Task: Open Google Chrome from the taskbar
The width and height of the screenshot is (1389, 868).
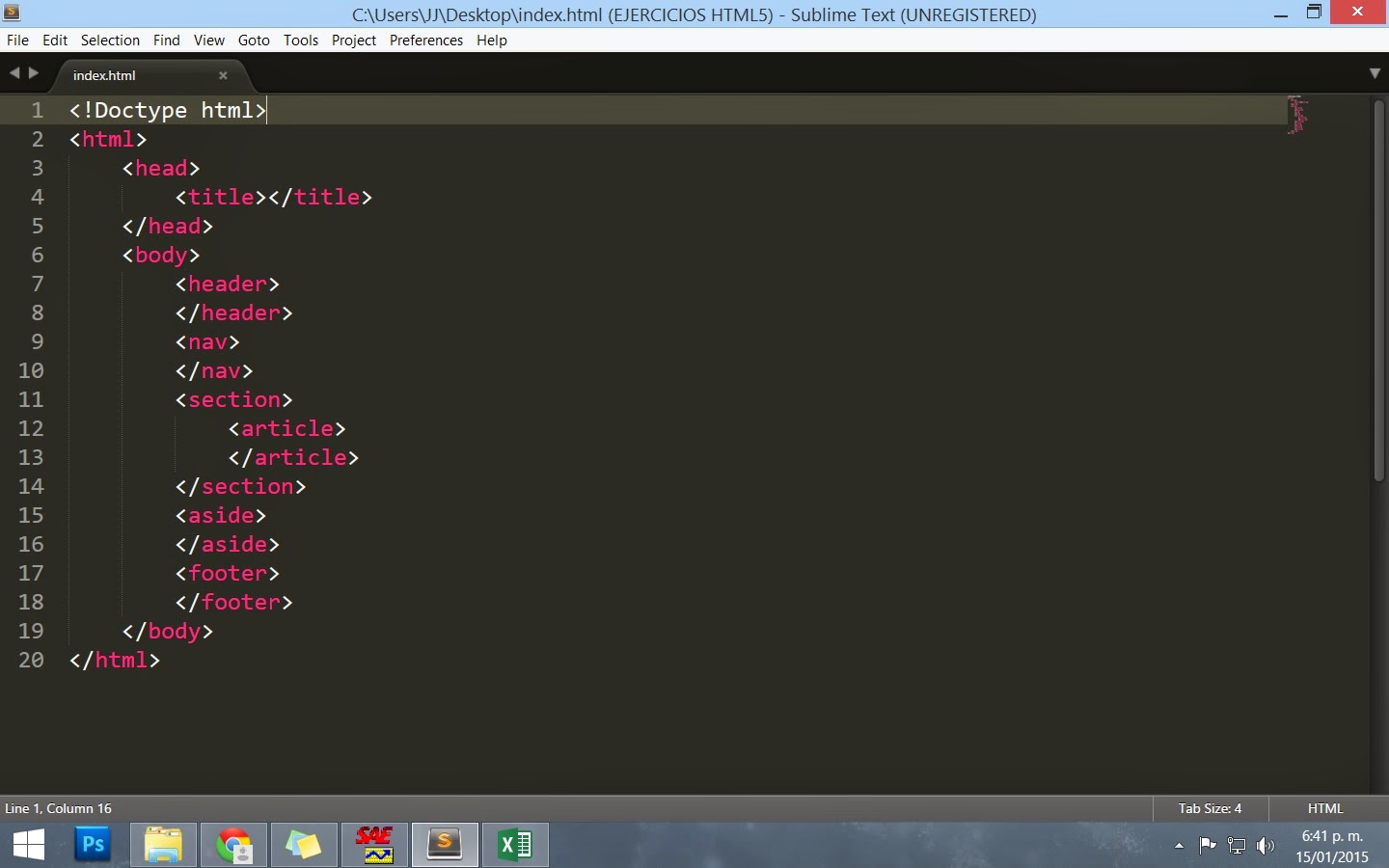Action: [233, 845]
